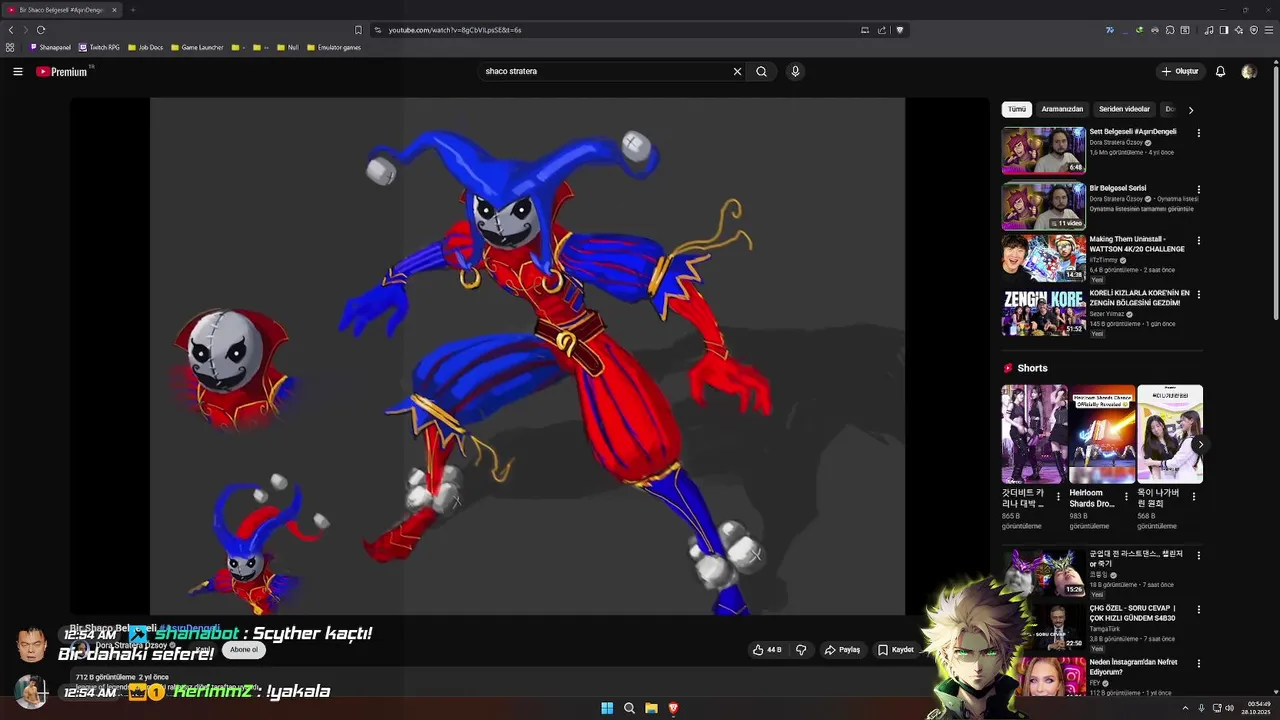Open the YouTube hamburger guide menu

17,71
